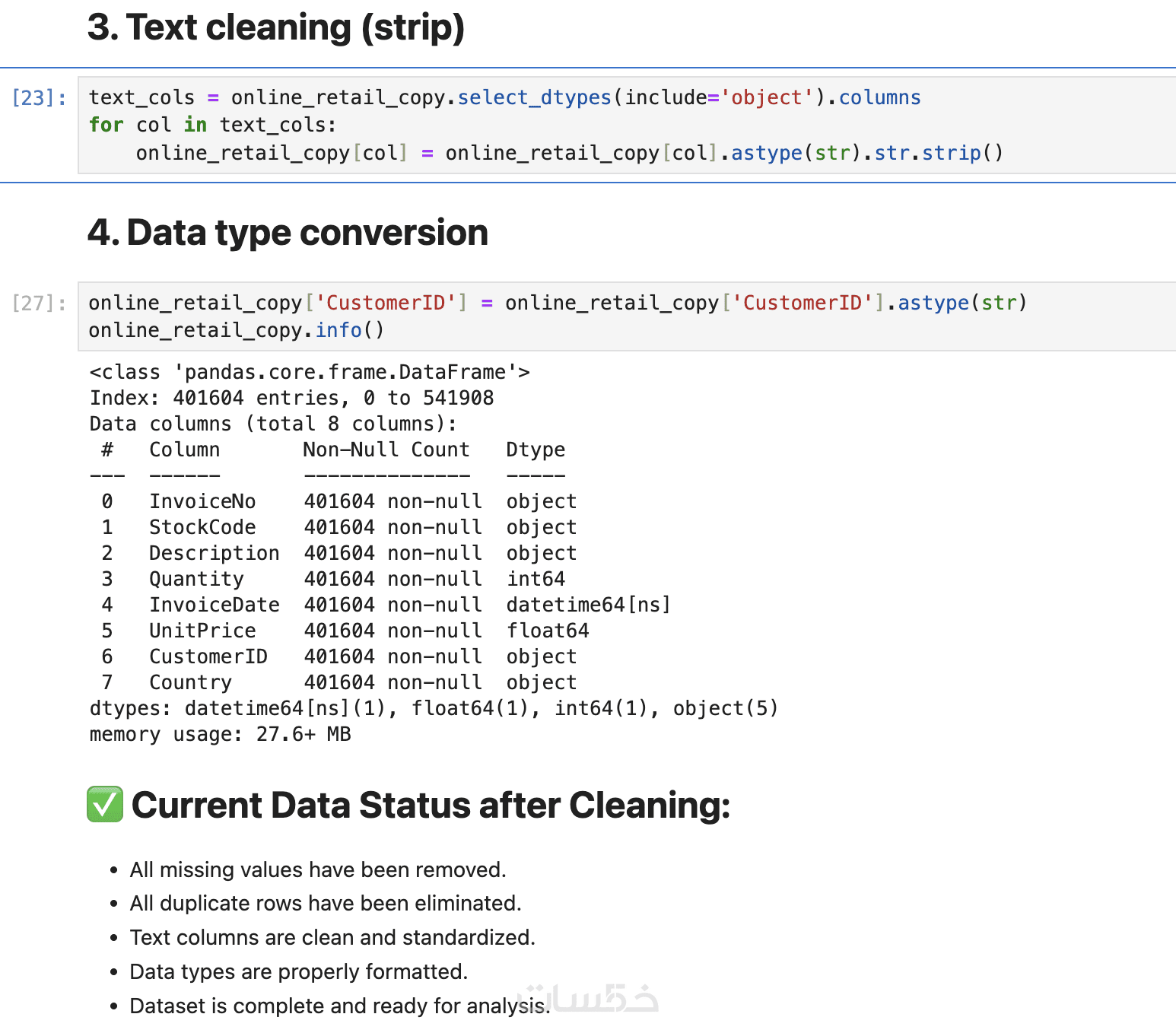Click 'Data types are properly formatted' bullet

[x=299, y=972]
